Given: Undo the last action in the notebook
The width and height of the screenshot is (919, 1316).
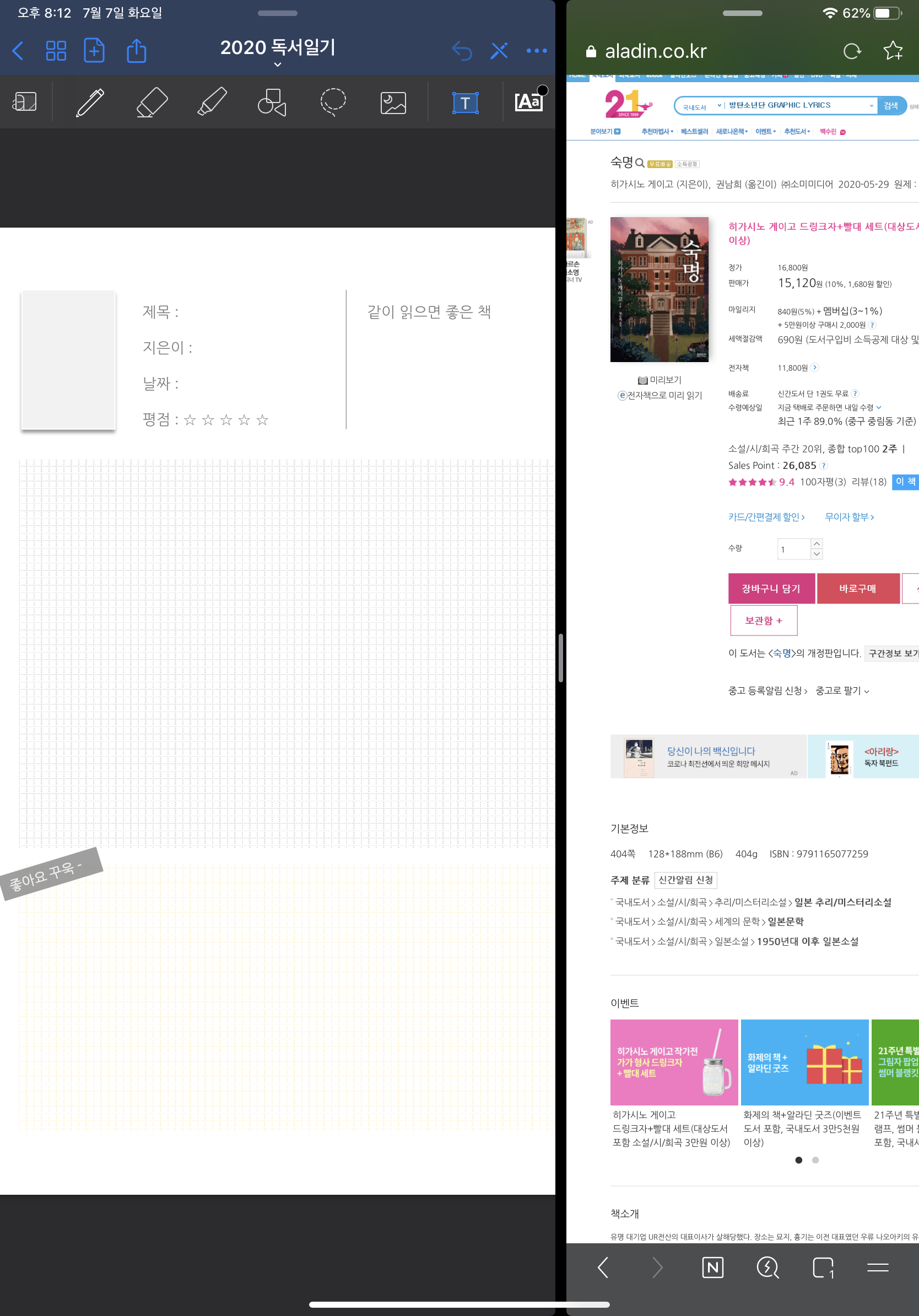Looking at the screenshot, I should pyautogui.click(x=462, y=51).
